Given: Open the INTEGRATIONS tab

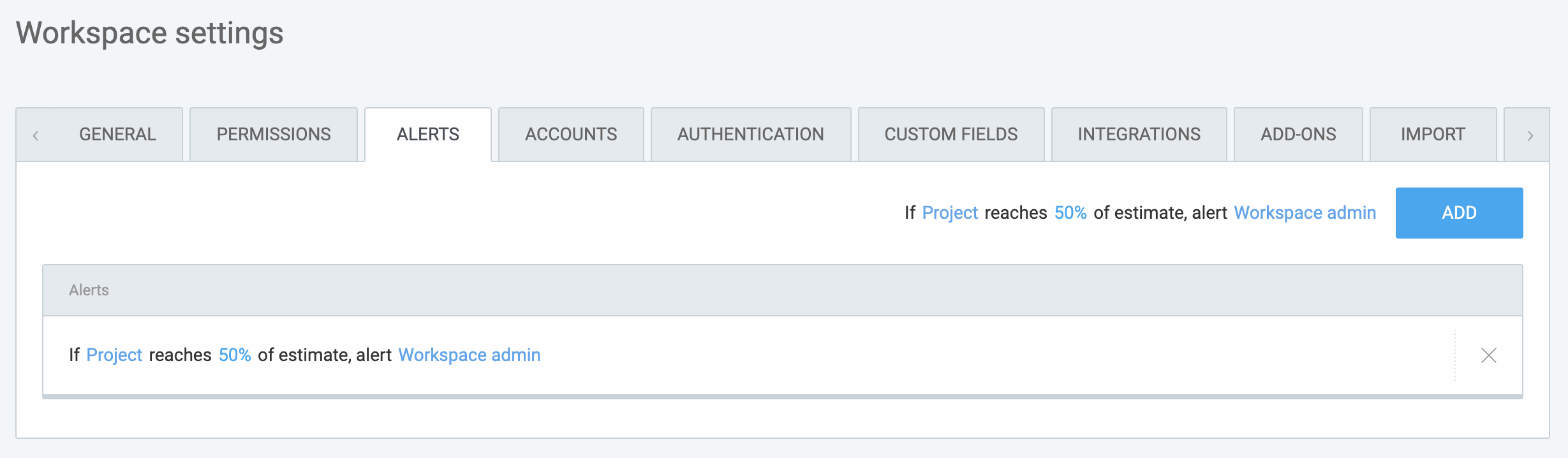Looking at the screenshot, I should tap(1139, 134).
